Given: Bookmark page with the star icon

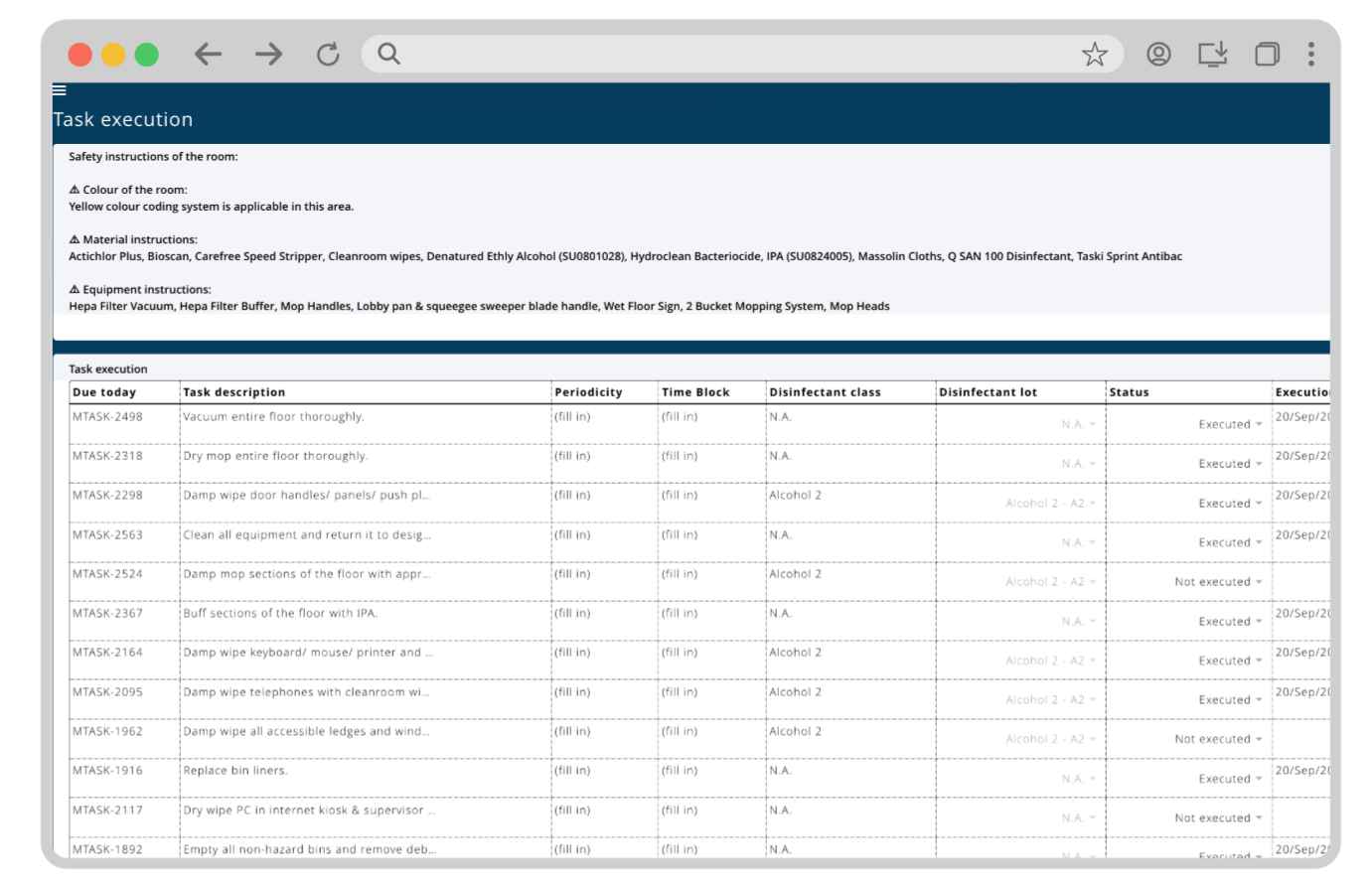Looking at the screenshot, I should [1094, 54].
